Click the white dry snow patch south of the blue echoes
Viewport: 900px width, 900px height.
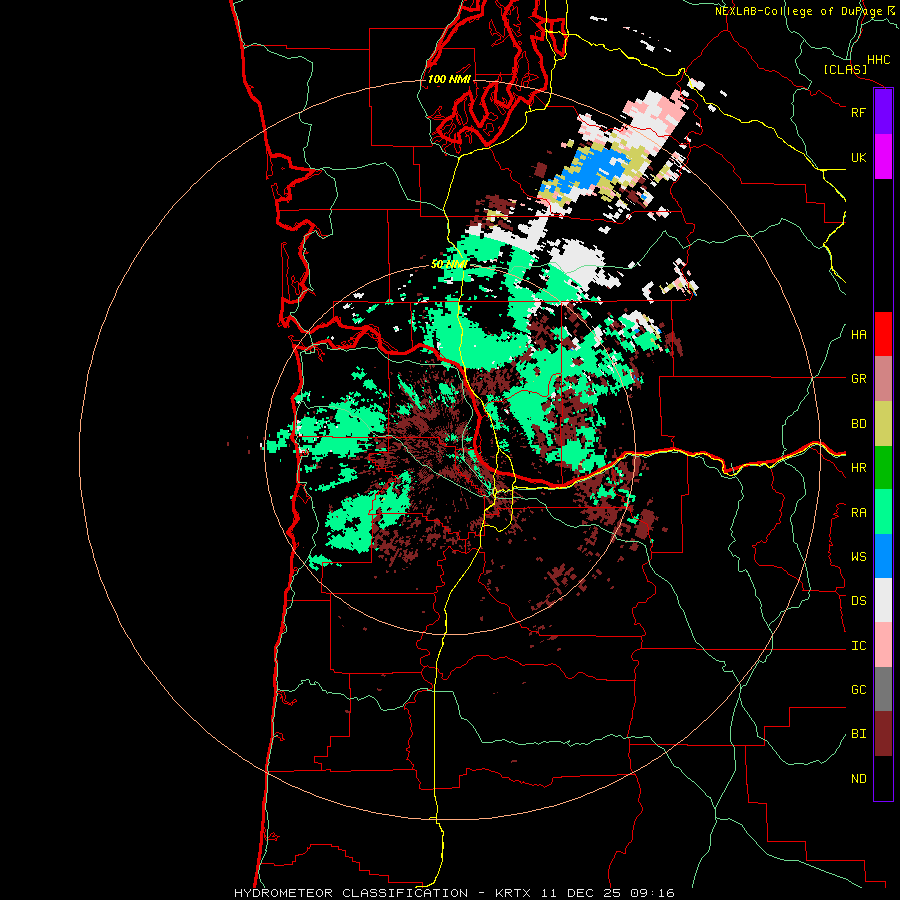(580, 261)
